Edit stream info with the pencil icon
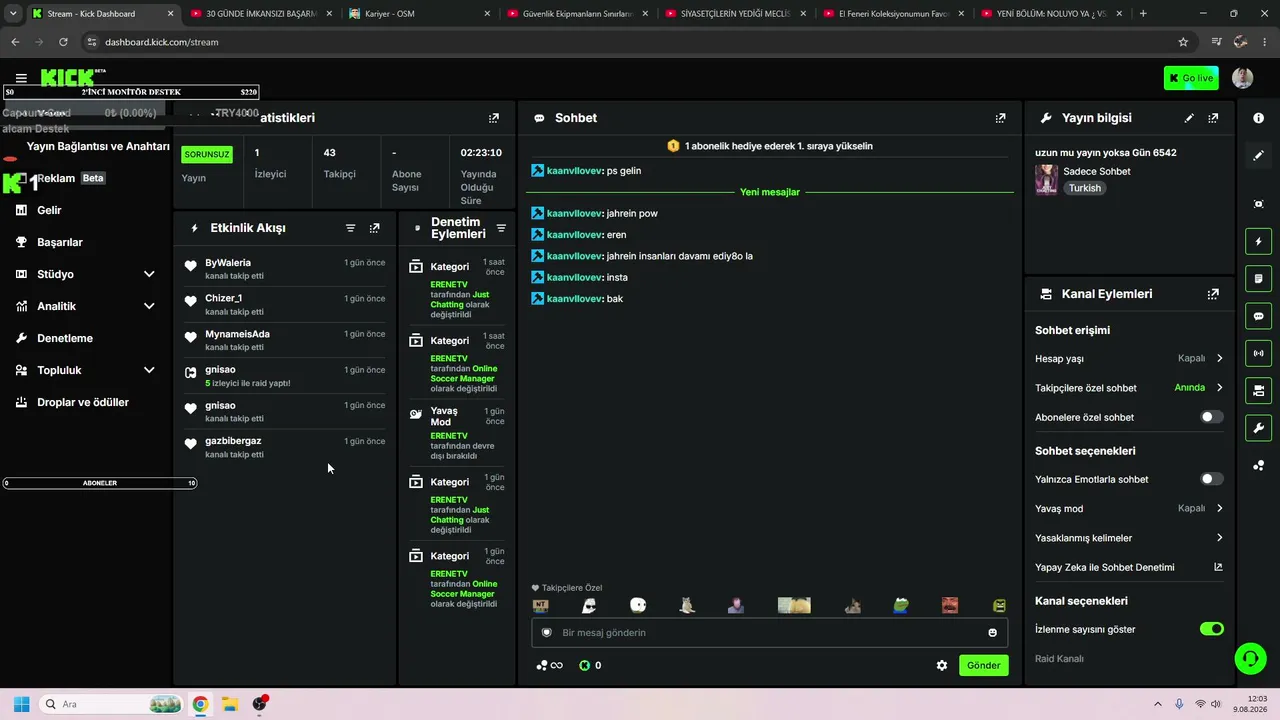This screenshot has width=1280, height=720. [x=1189, y=118]
